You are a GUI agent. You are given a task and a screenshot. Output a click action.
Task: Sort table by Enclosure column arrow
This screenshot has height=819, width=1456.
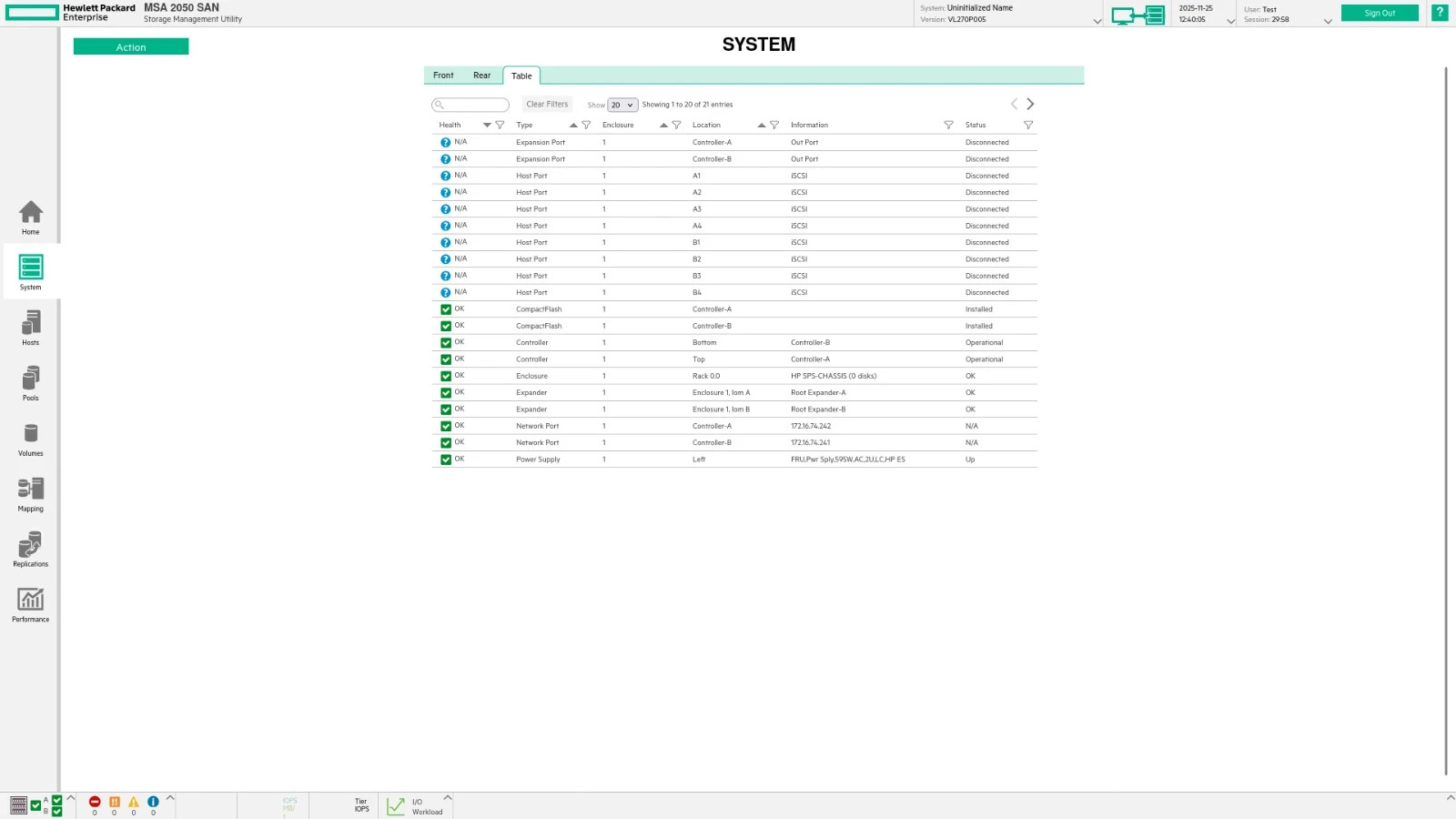(x=663, y=126)
